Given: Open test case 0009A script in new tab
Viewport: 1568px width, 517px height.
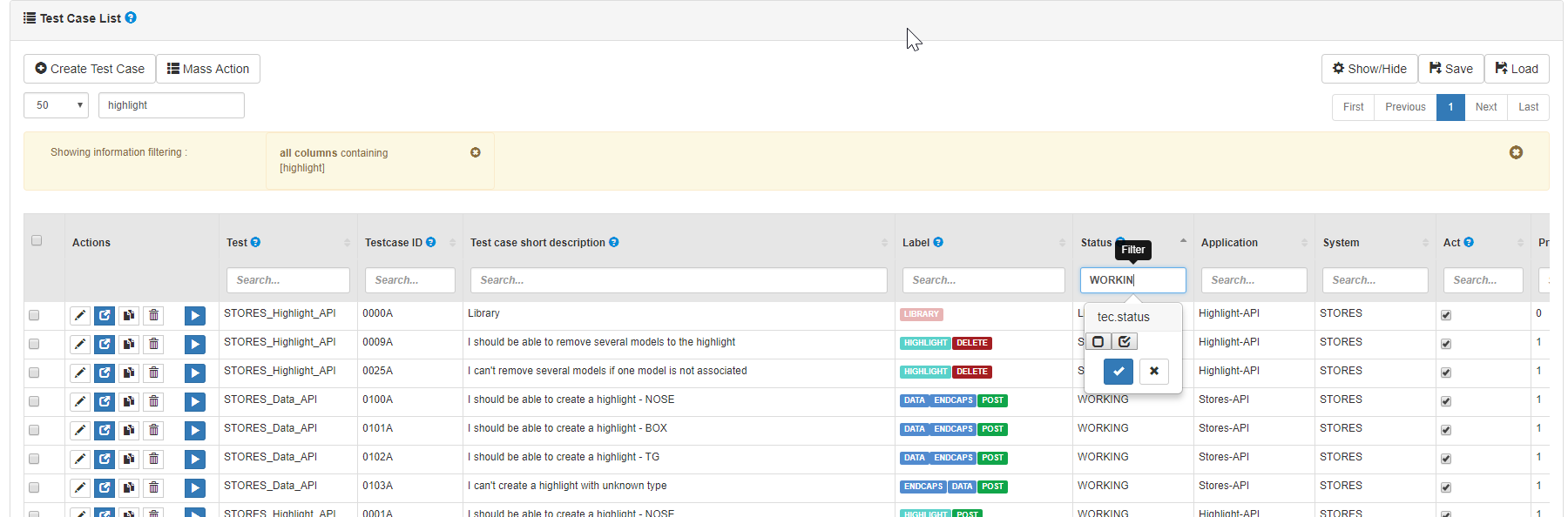Looking at the screenshot, I should tap(105, 344).
